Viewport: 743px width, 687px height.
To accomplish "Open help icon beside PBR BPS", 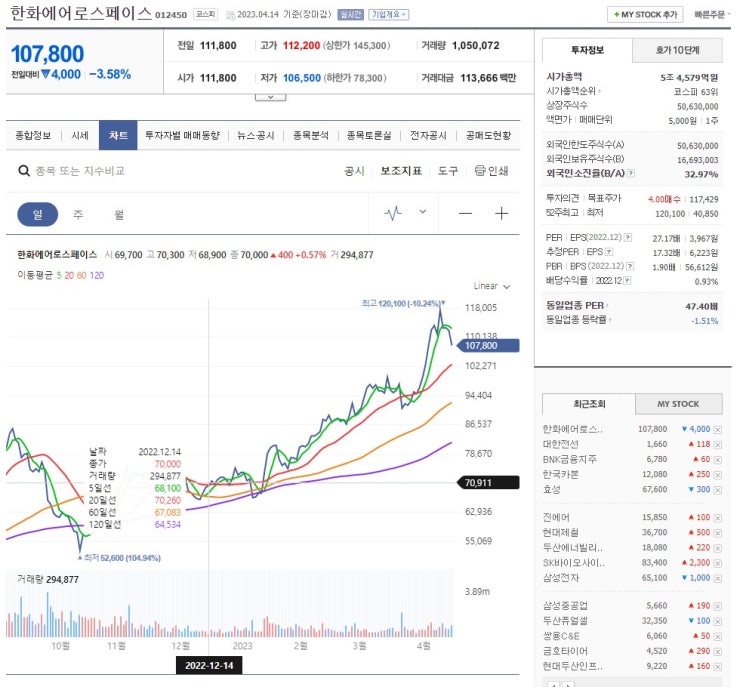I will click(x=630, y=266).
